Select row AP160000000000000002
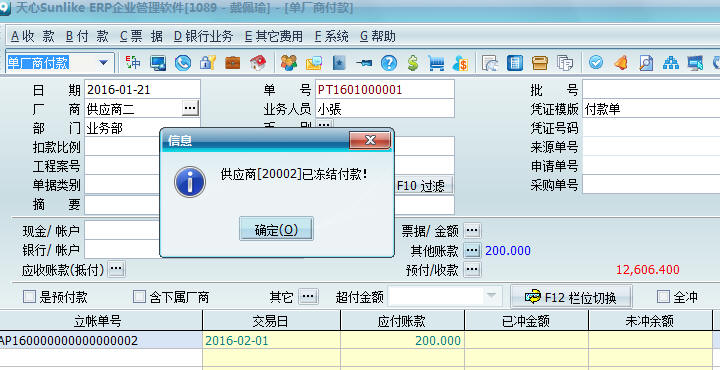720x370 pixels. coord(101,341)
